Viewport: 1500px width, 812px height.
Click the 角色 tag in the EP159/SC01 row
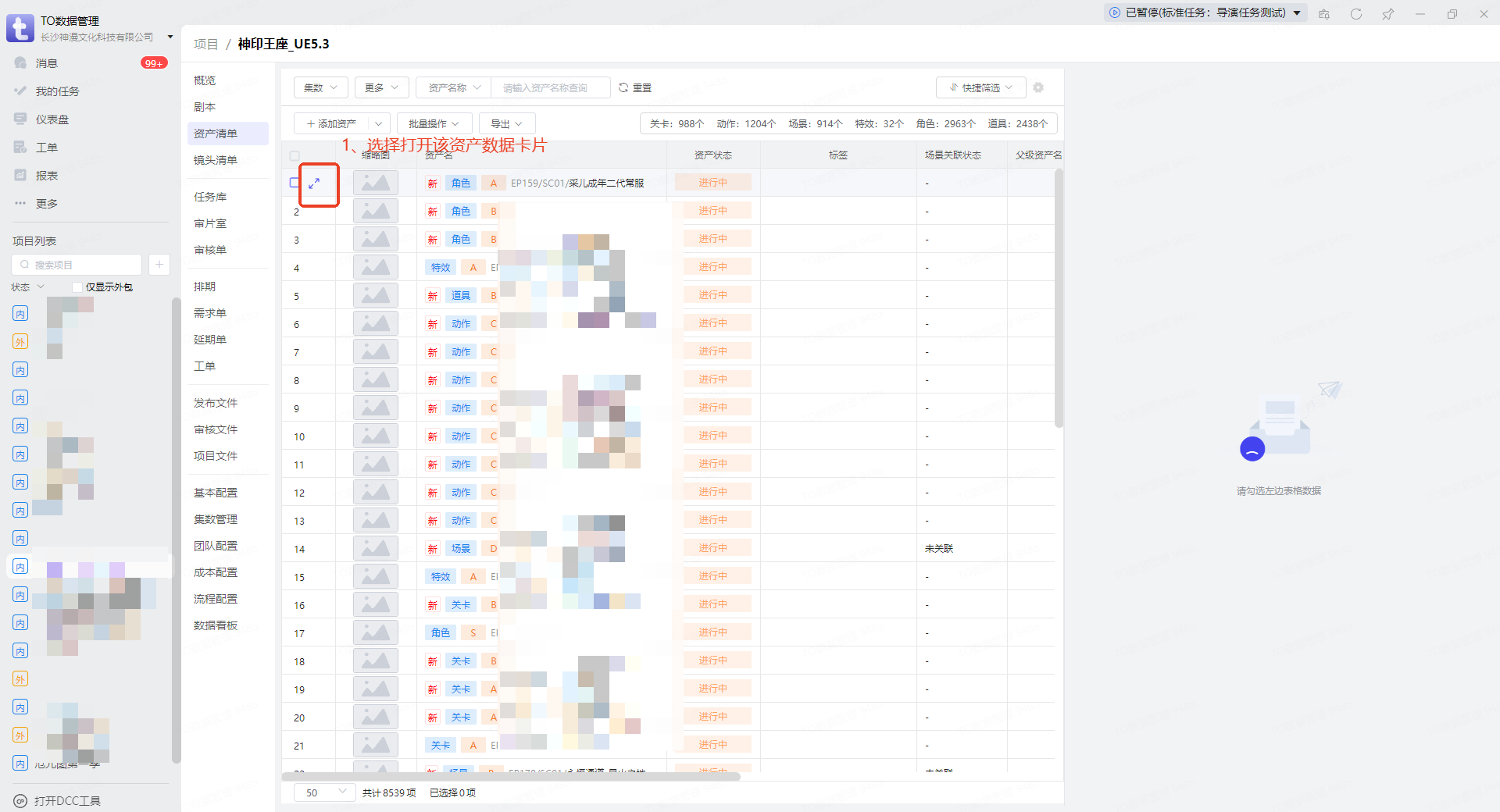(x=461, y=183)
